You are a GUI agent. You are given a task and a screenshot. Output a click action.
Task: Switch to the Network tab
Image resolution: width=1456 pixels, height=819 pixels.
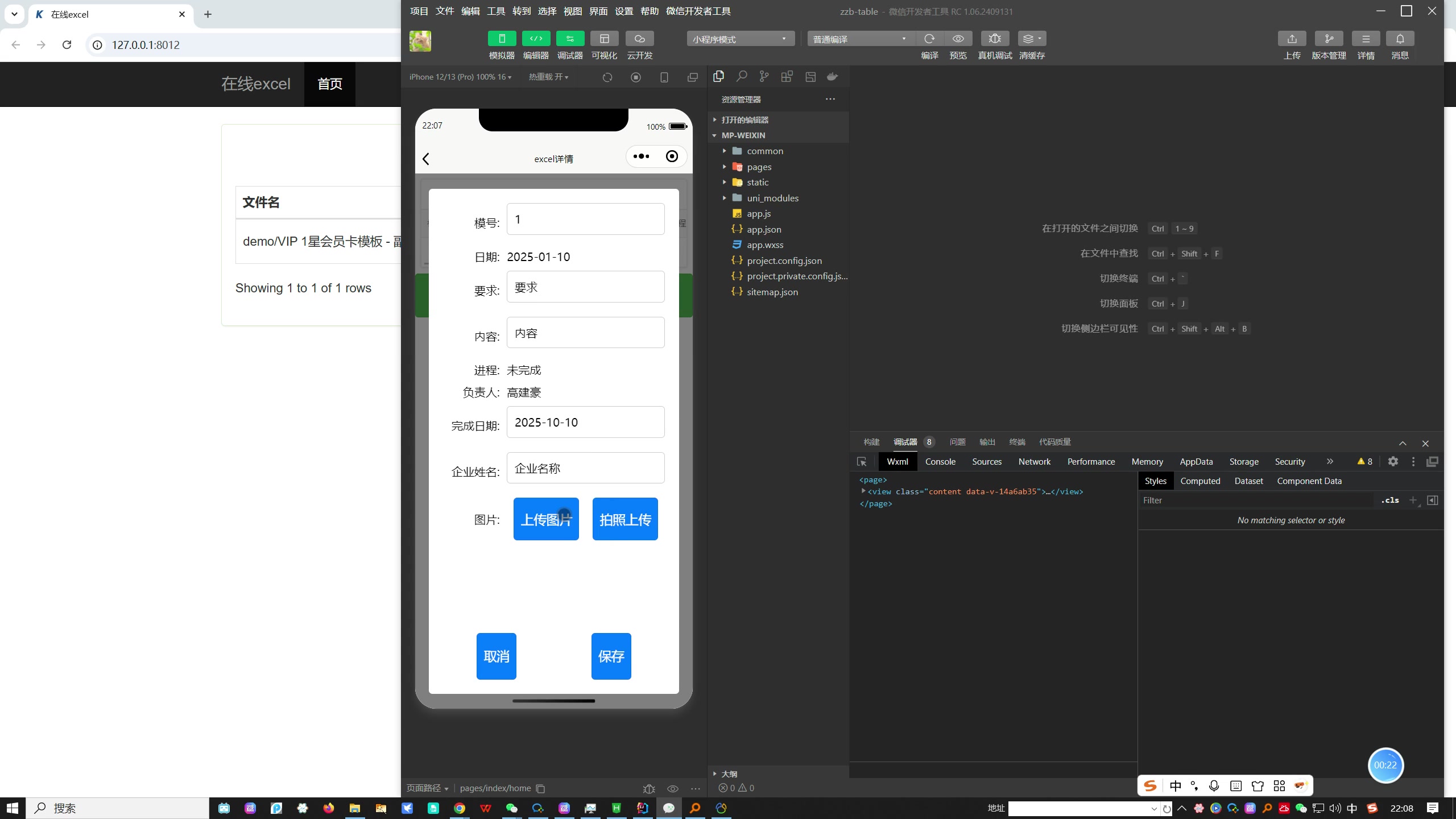pos(1034,461)
